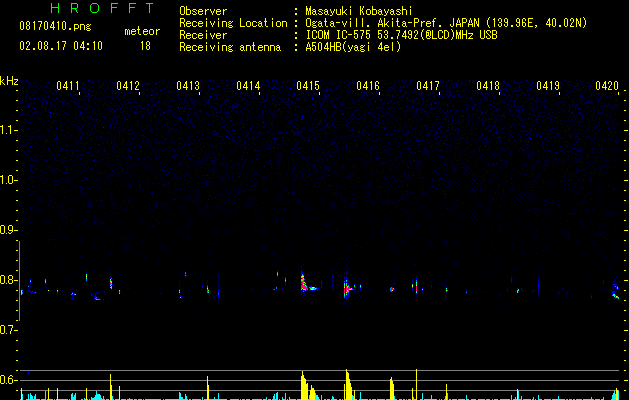Click the 0418 time marker

(488, 86)
